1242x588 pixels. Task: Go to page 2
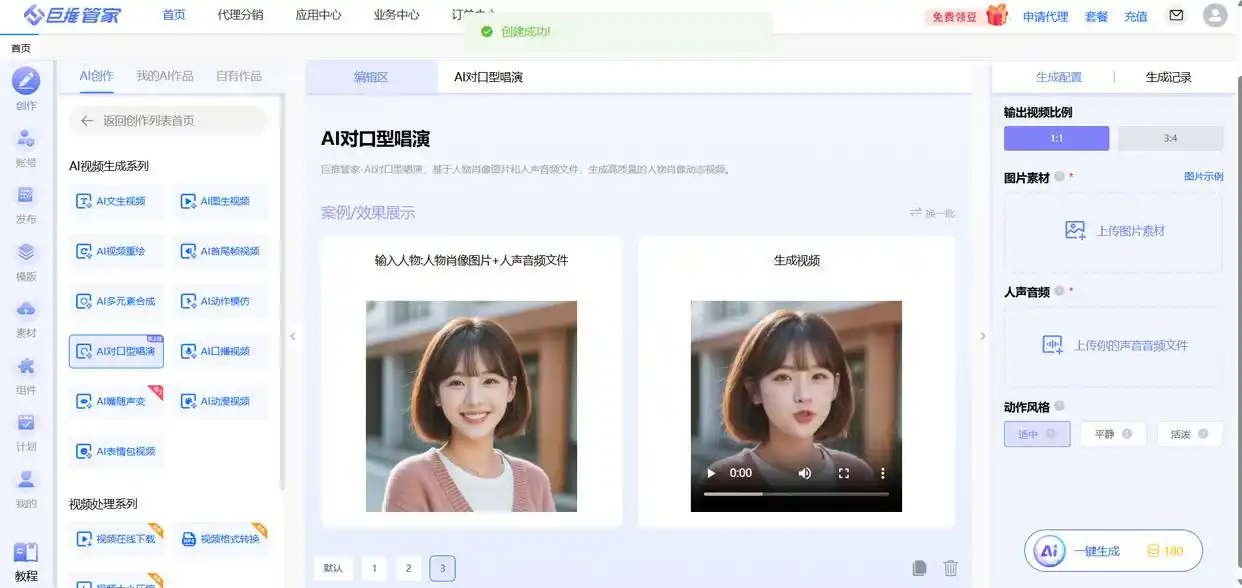pos(408,568)
